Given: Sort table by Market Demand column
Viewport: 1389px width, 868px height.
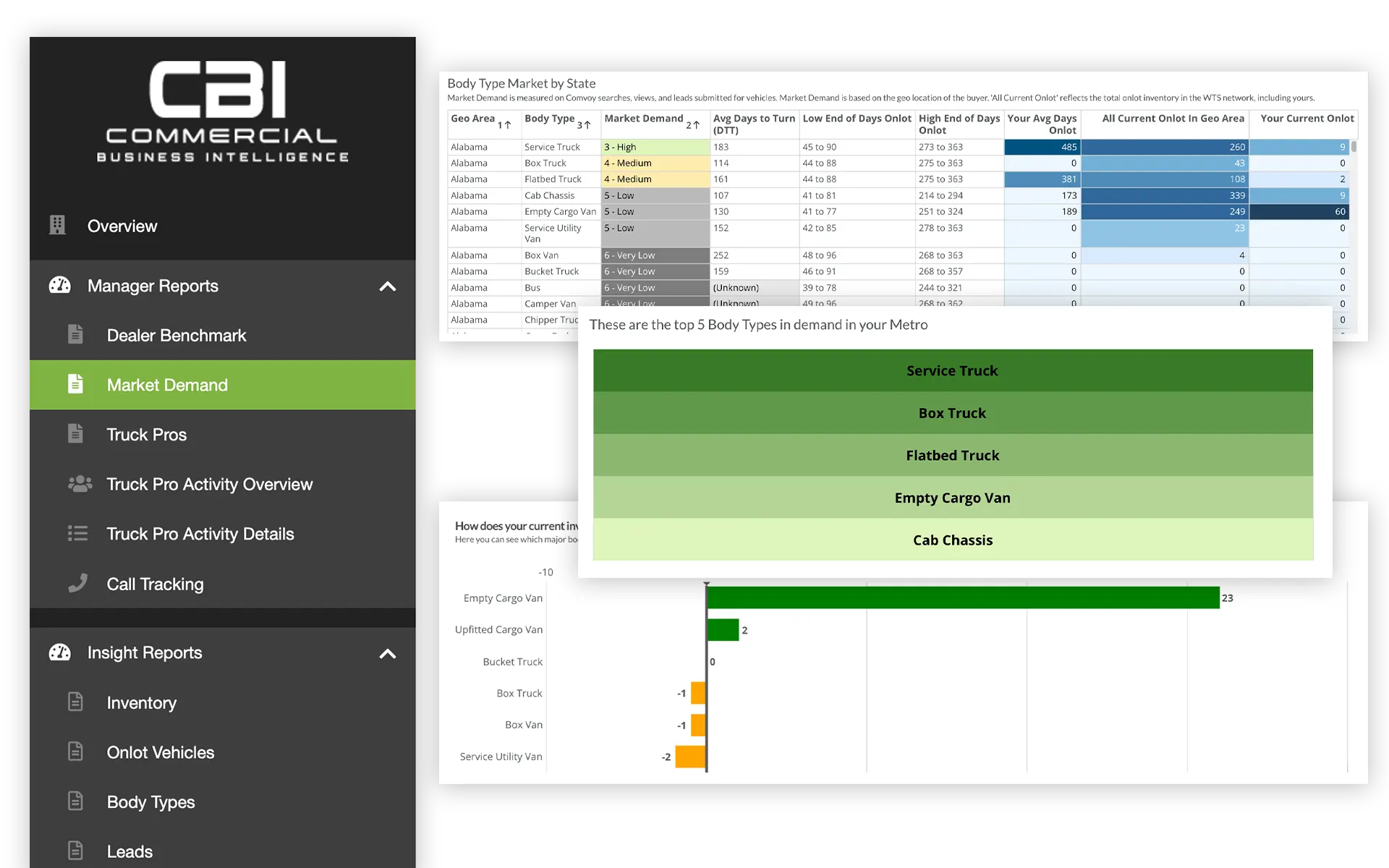Looking at the screenshot, I should click(645, 119).
